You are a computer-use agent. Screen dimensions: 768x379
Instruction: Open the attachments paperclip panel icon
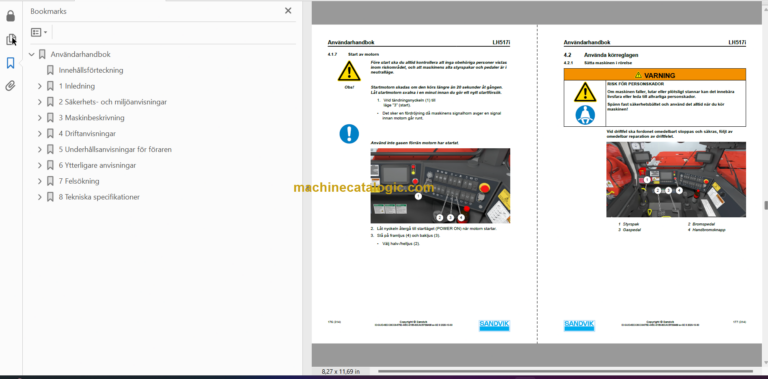click(x=10, y=86)
